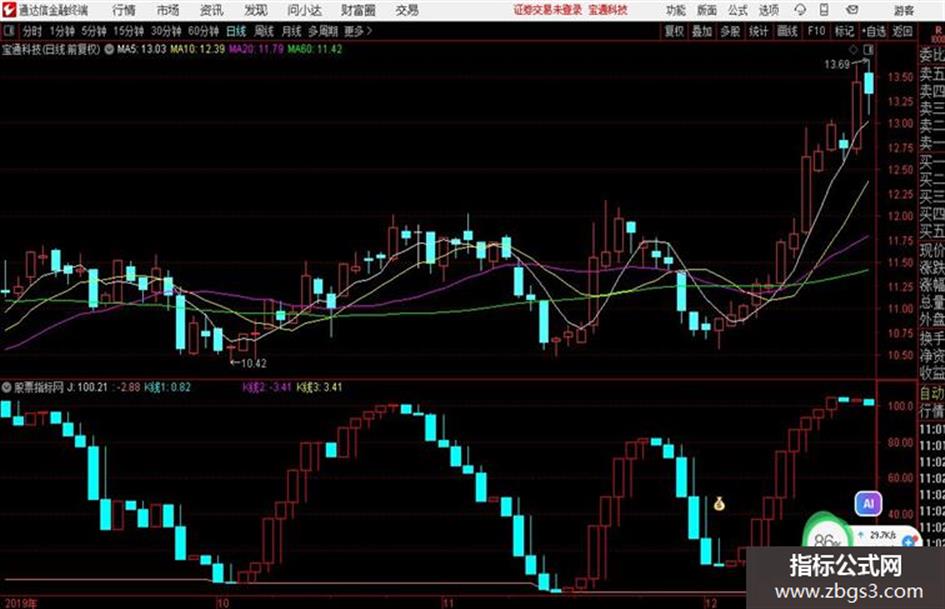Viewport: 945px width, 609px height.
Task: Click MA10: 12.39 indicator value
Action: tap(198, 49)
